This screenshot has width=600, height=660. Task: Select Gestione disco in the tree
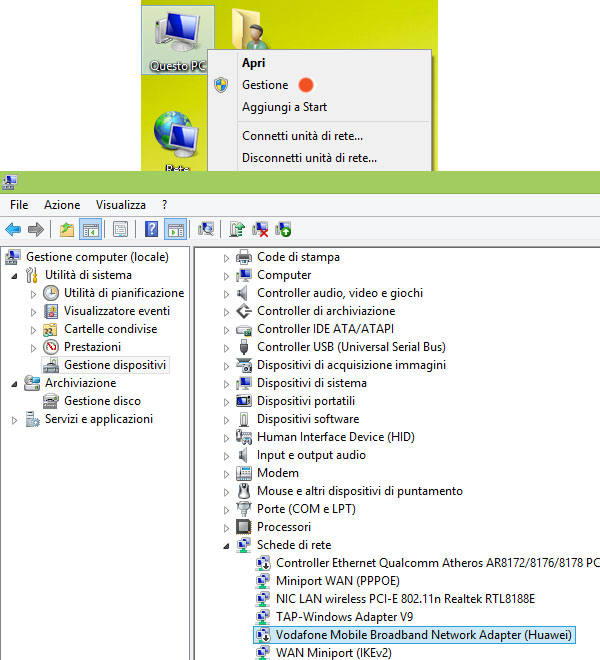click(x=102, y=401)
